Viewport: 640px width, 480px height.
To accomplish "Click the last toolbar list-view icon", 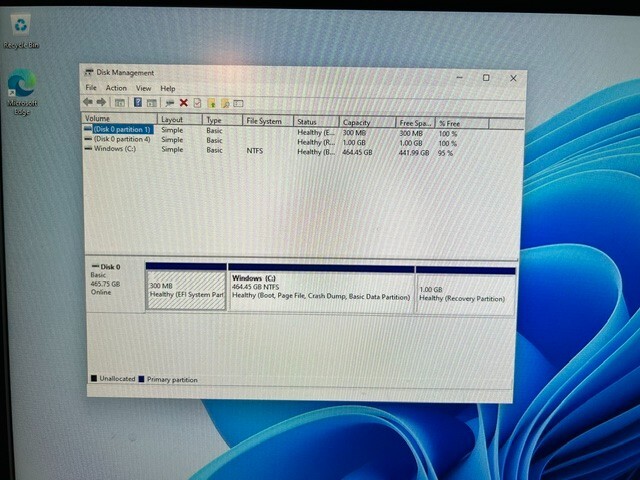I will (238, 103).
